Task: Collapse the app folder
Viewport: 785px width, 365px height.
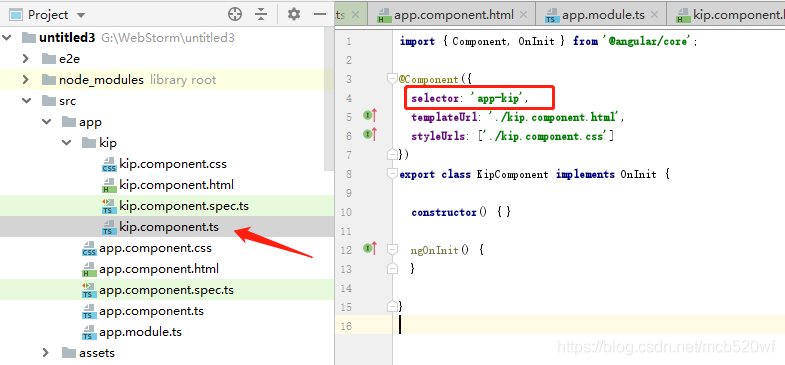Action: [x=46, y=122]
